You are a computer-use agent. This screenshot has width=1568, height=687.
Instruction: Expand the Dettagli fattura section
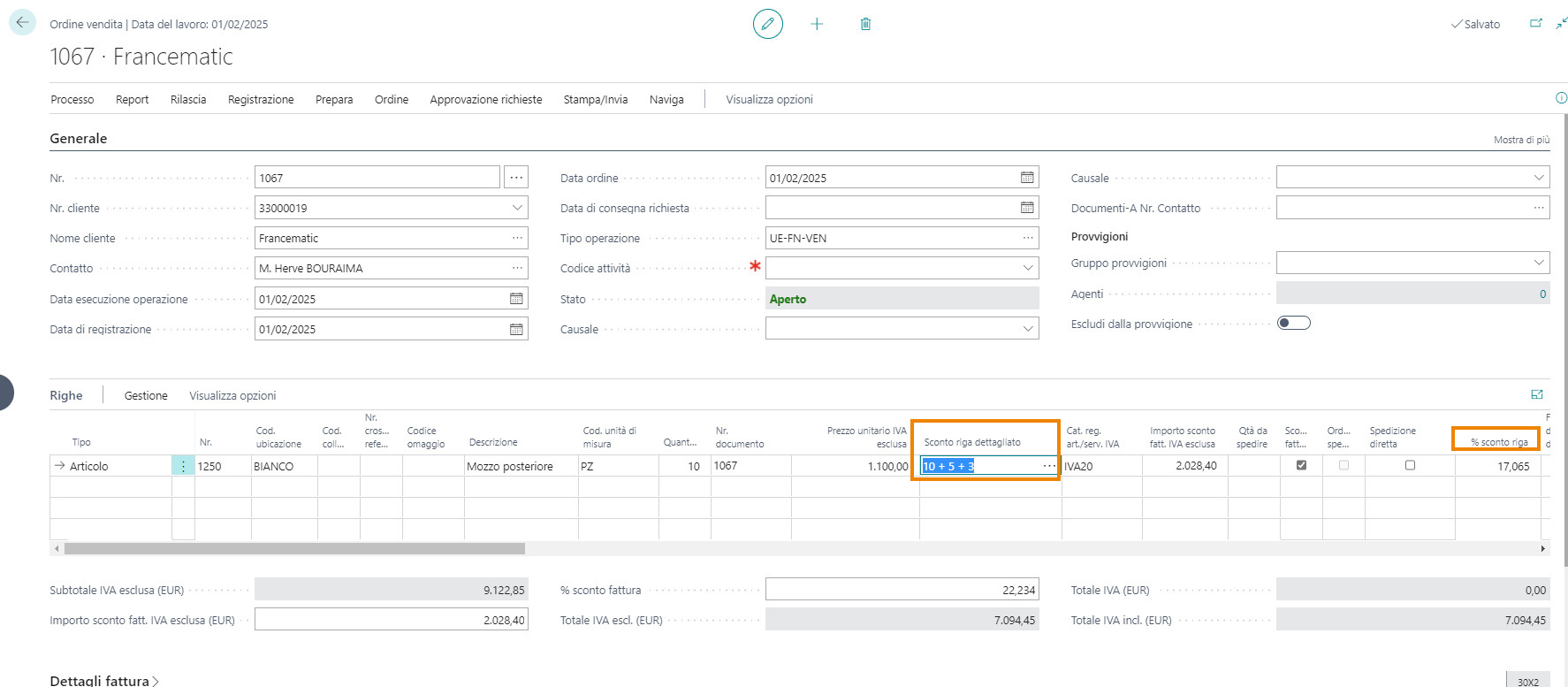click(x=104, y=680)
